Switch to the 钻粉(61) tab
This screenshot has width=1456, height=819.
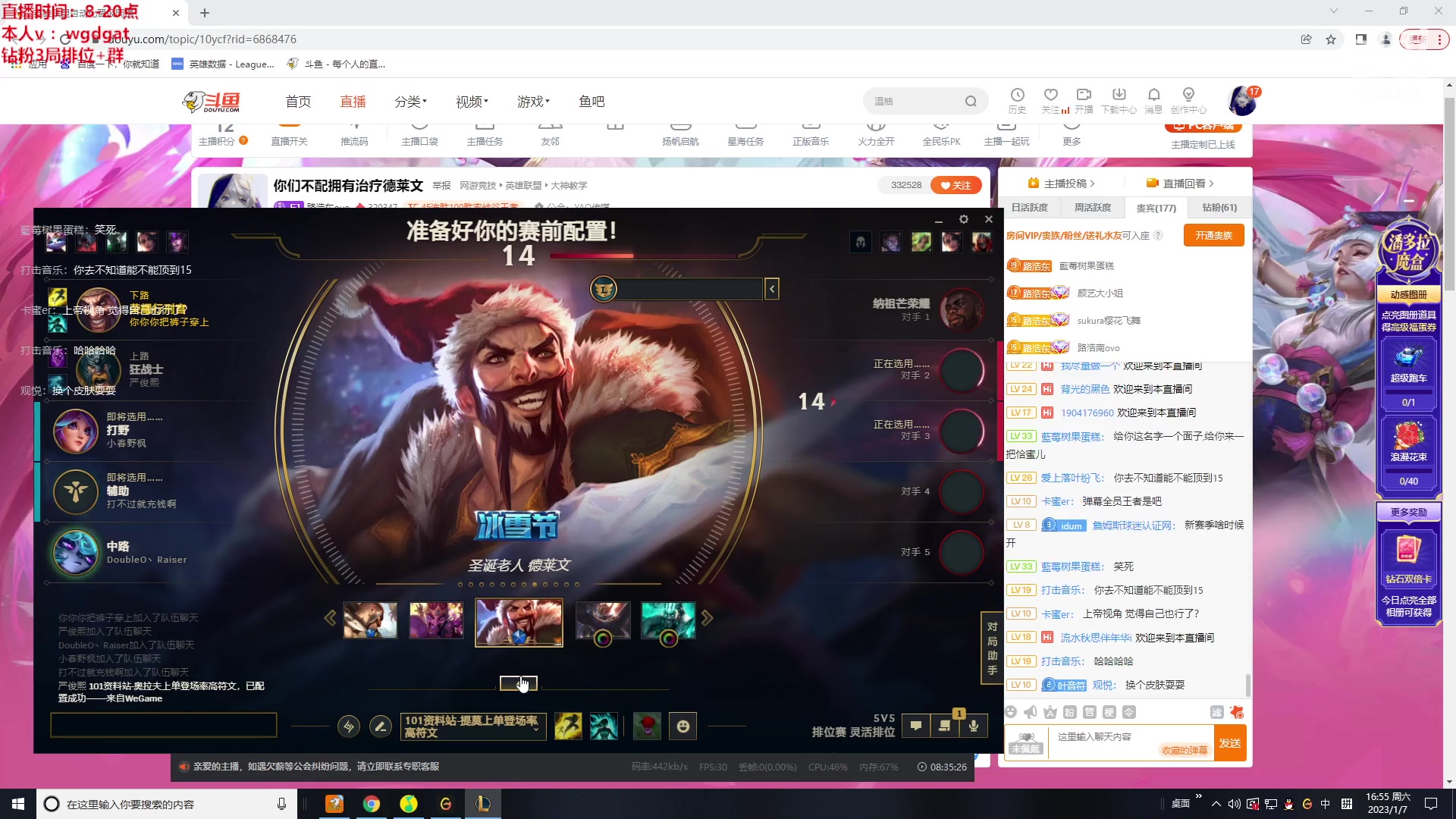tap(1219, 208)
